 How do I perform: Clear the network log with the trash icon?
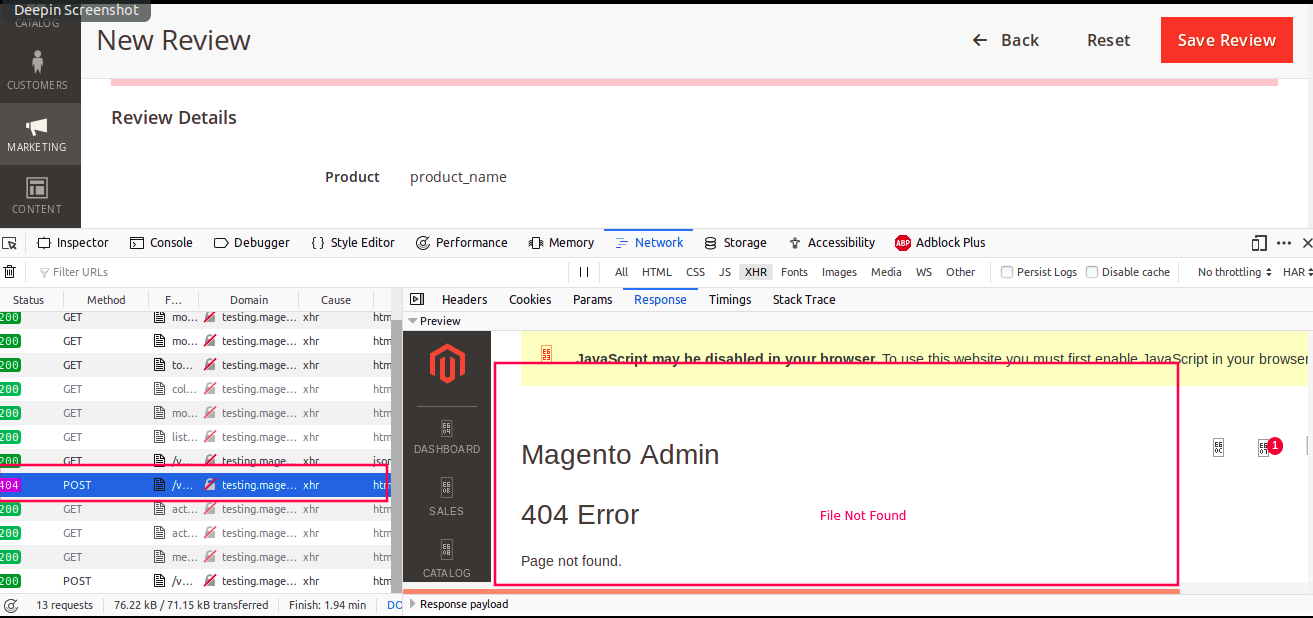coord(10,272)
